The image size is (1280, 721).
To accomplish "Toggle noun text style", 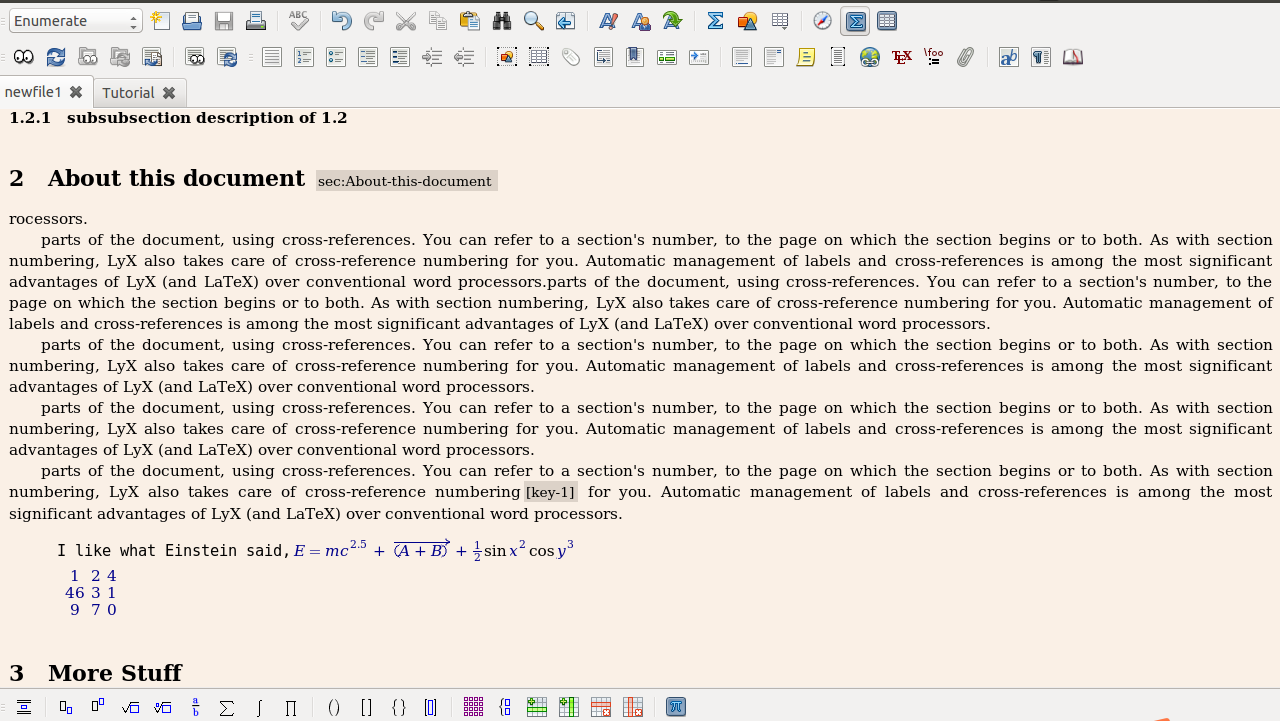I will point(640,21).
